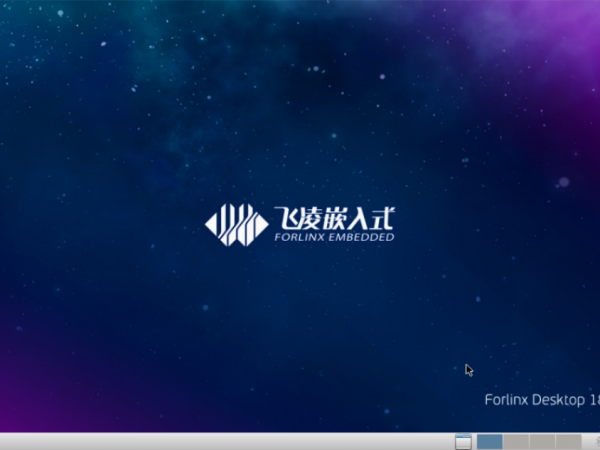
Task: Click the show desktop icon in panel
Action: (x=462, y=441)
